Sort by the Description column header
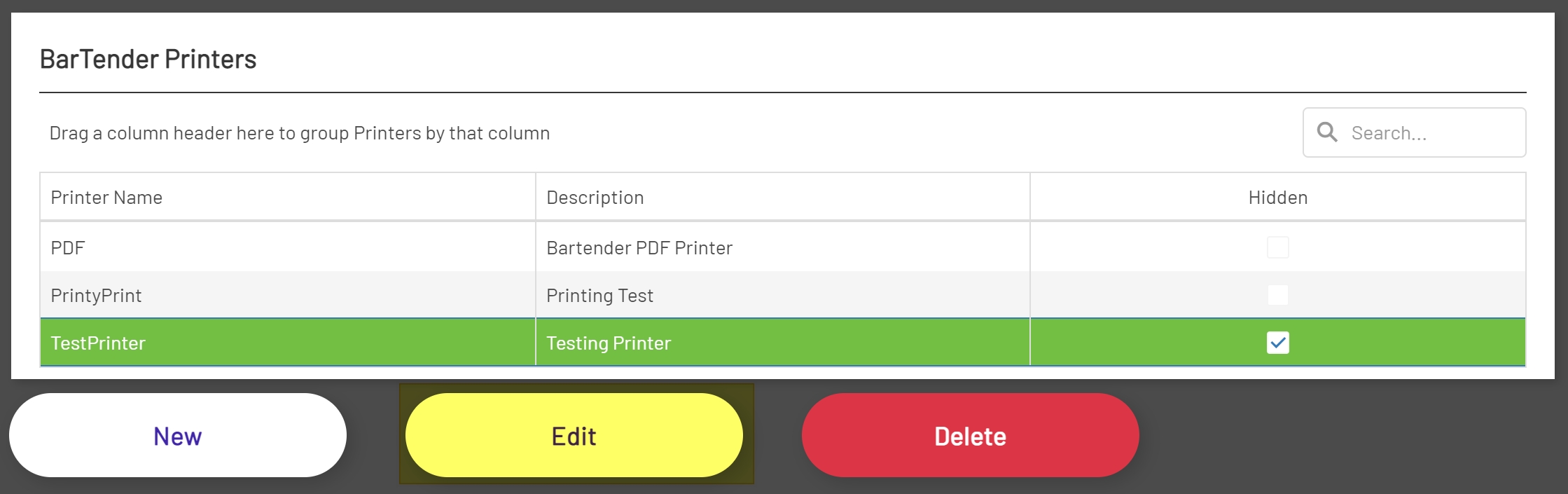This screenshot has height=494, width=1568. tap(595, 197)
